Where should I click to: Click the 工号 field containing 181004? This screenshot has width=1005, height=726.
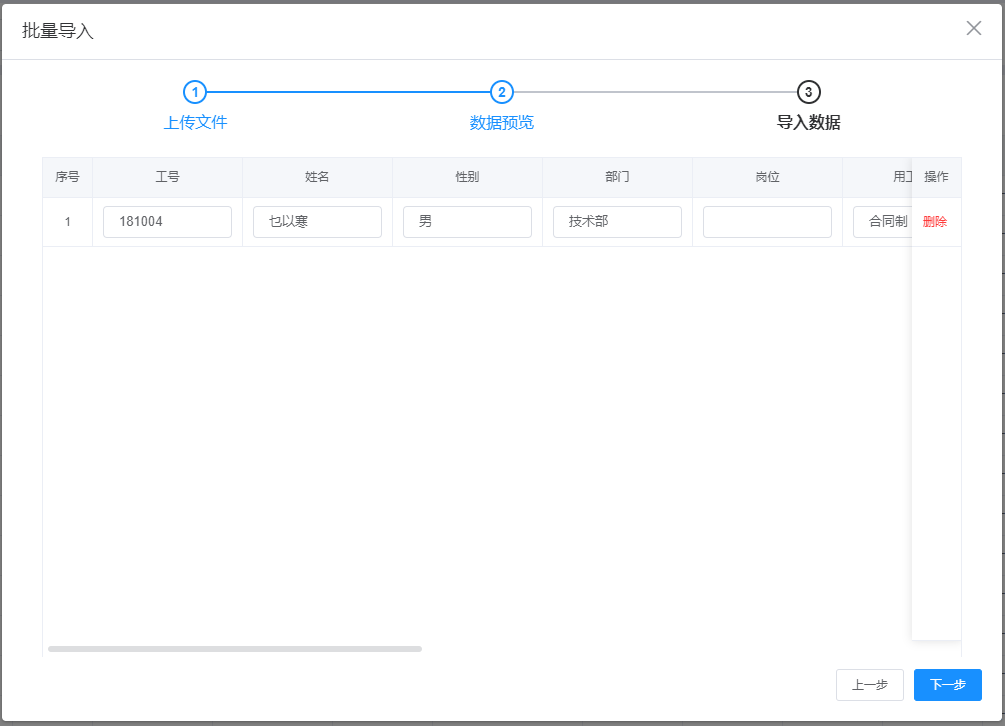(x=167, y=221)
